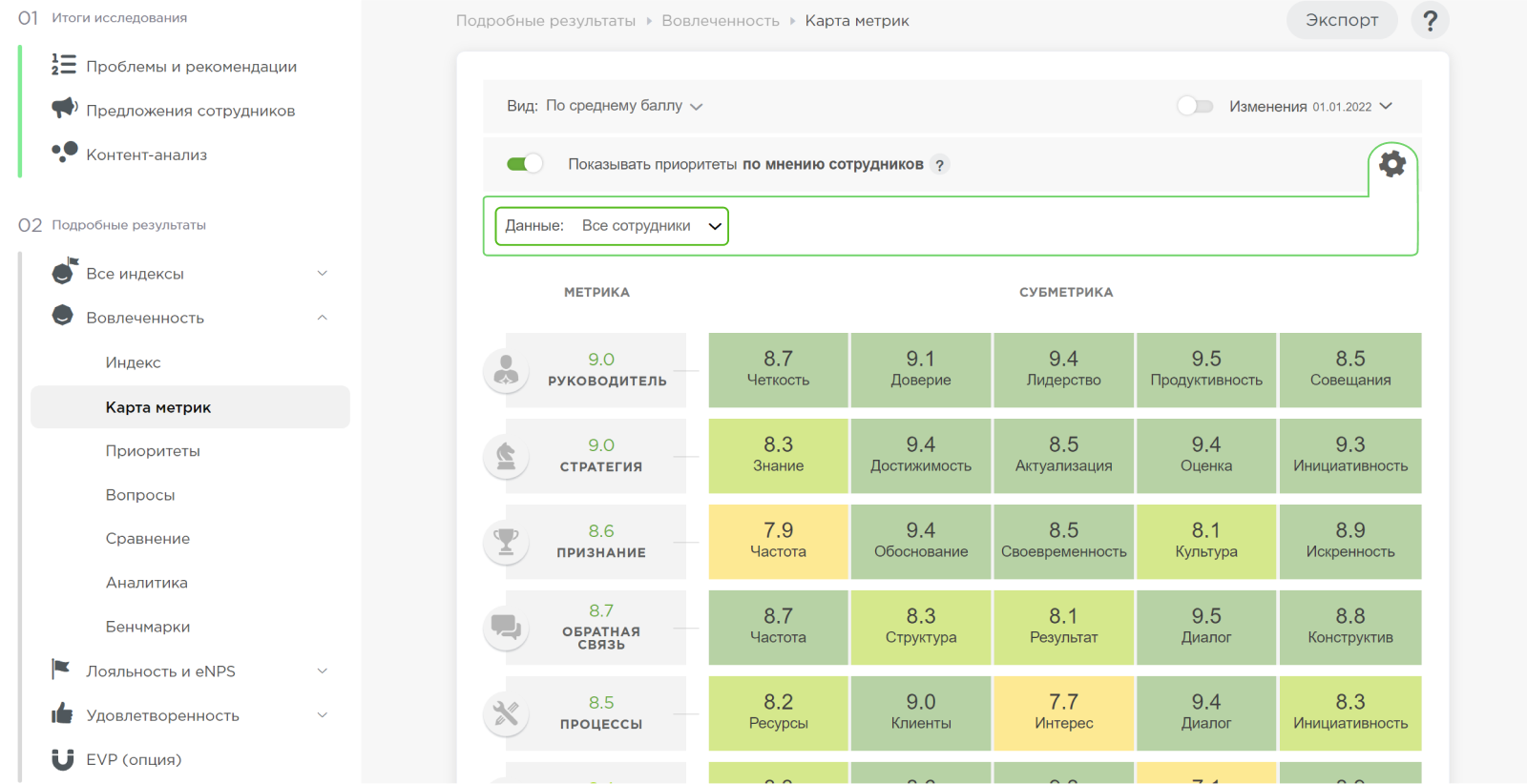Screen dimensions: 1527x784
Task: Click the help question mark button
Action: point(1430,20)
